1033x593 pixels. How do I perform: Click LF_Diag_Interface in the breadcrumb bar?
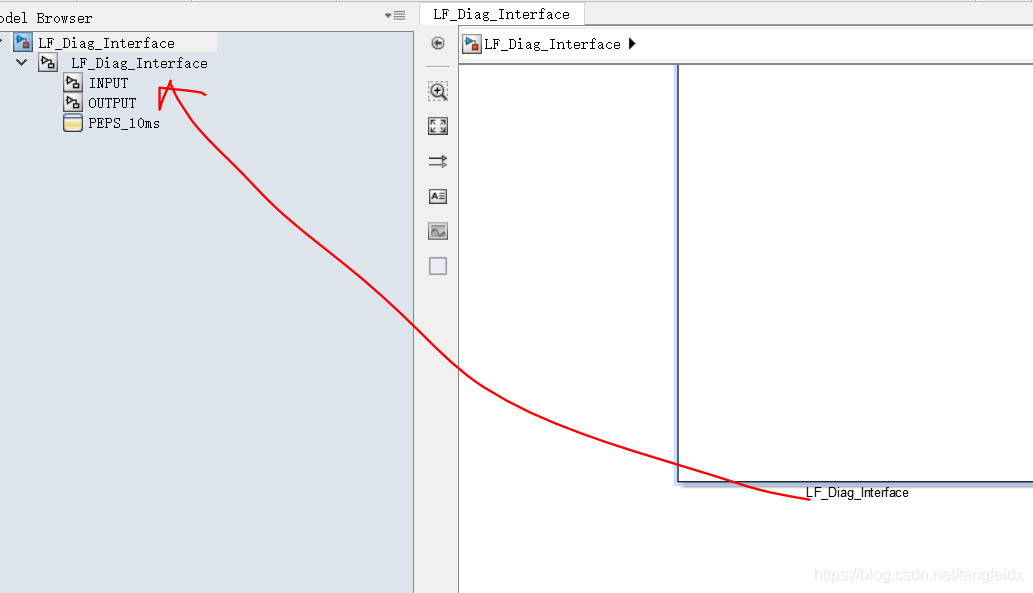[x=552, y=44]
